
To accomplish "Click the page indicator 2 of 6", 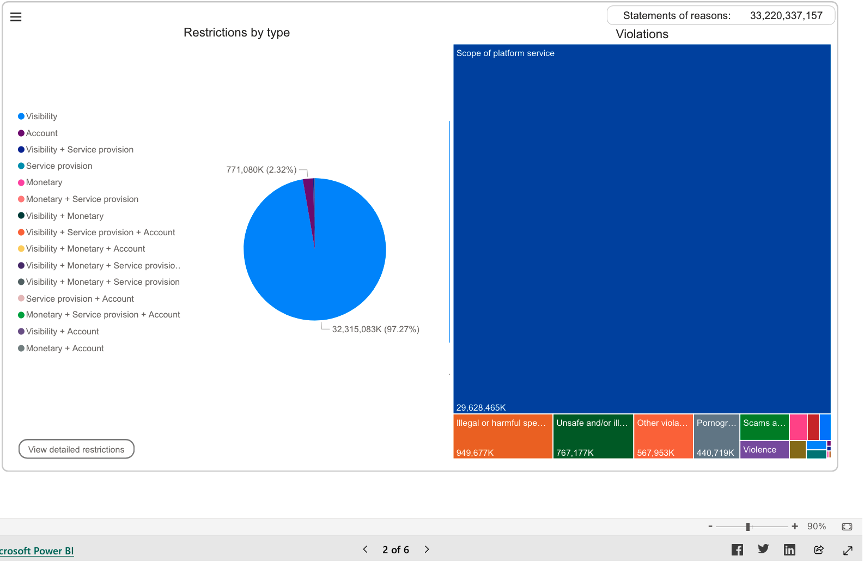I will coord(395,550).
